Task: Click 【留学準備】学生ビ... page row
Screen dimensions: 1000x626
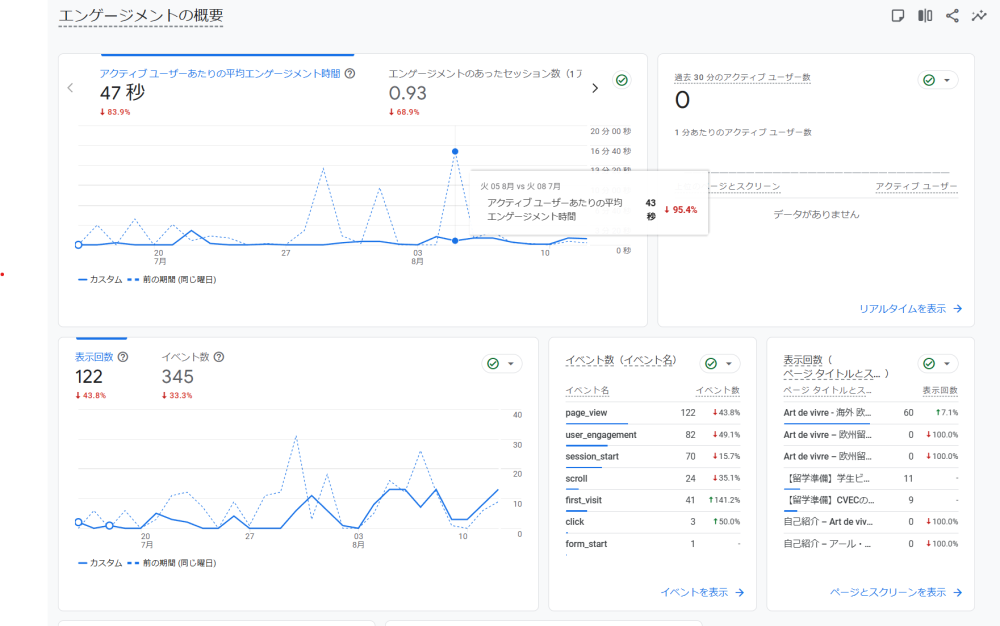Action: pyautogui.click(x=871, y=478)
